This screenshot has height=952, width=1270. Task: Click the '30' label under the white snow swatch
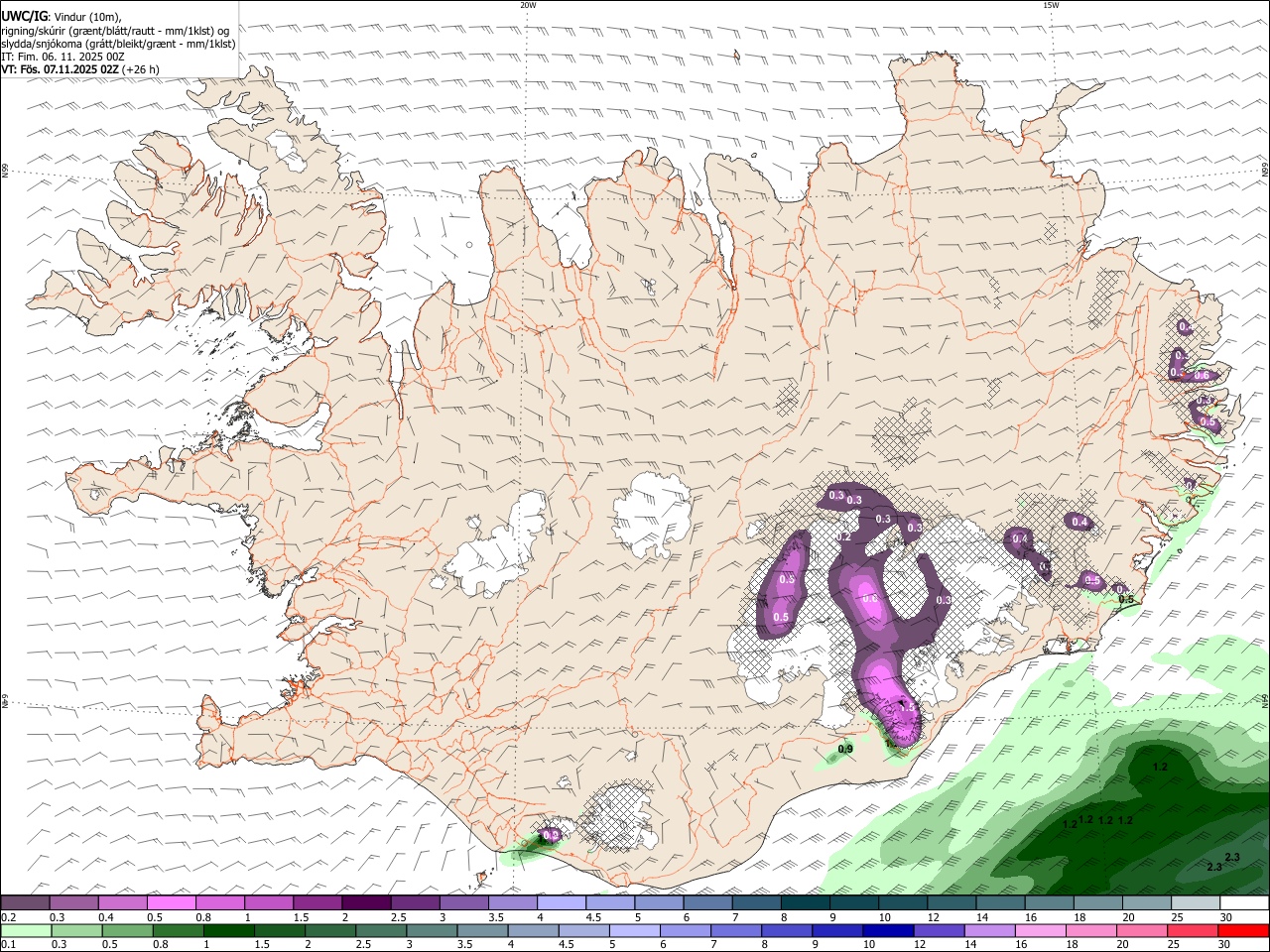point(1226,917)
